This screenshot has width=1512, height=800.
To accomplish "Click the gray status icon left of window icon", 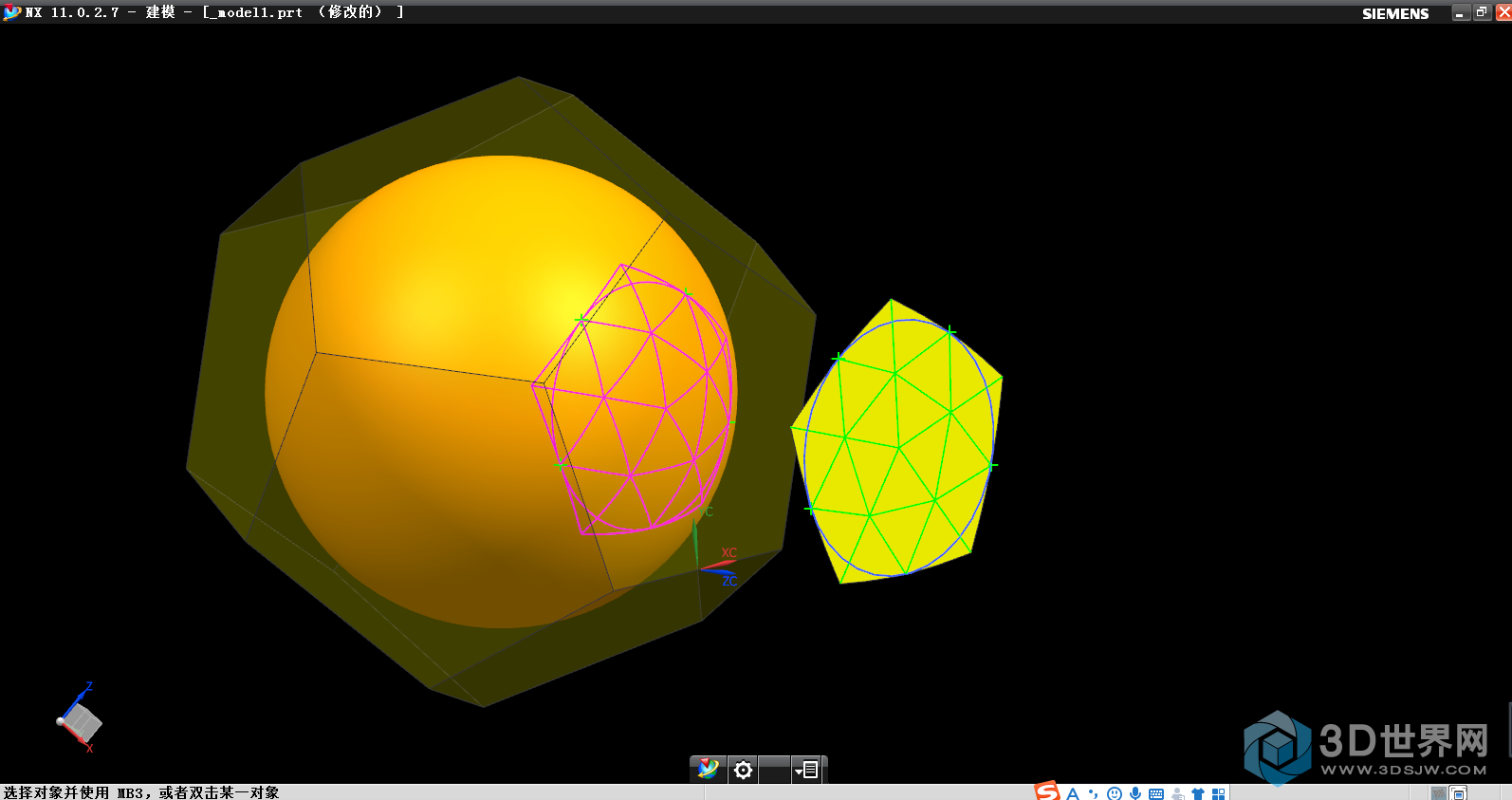I will pos(1439,793).
